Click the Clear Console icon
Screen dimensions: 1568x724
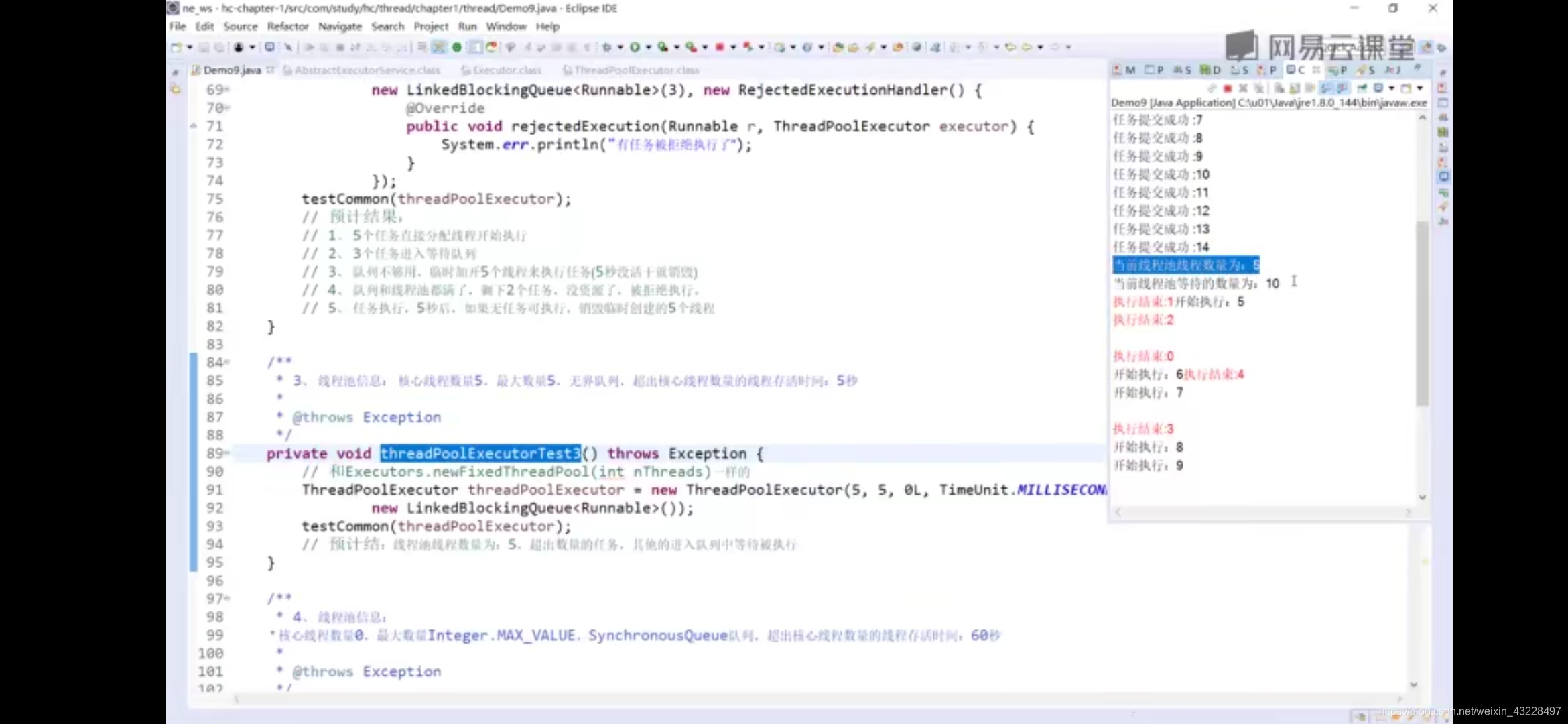point(1279,88)
